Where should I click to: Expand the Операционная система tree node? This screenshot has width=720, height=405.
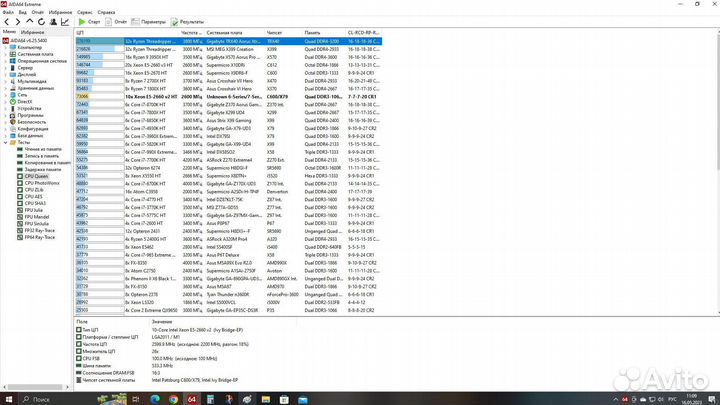[x=6, y=61]
